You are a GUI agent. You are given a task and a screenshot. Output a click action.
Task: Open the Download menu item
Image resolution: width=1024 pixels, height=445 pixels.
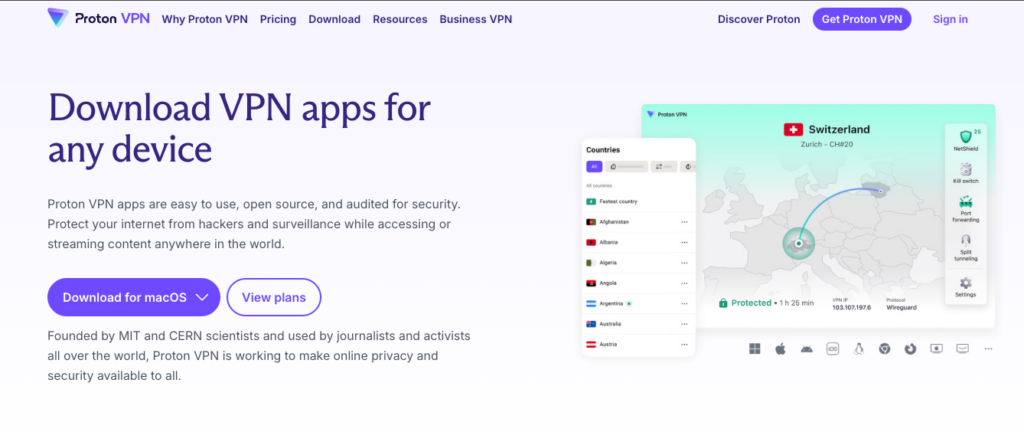pos(334,19)
